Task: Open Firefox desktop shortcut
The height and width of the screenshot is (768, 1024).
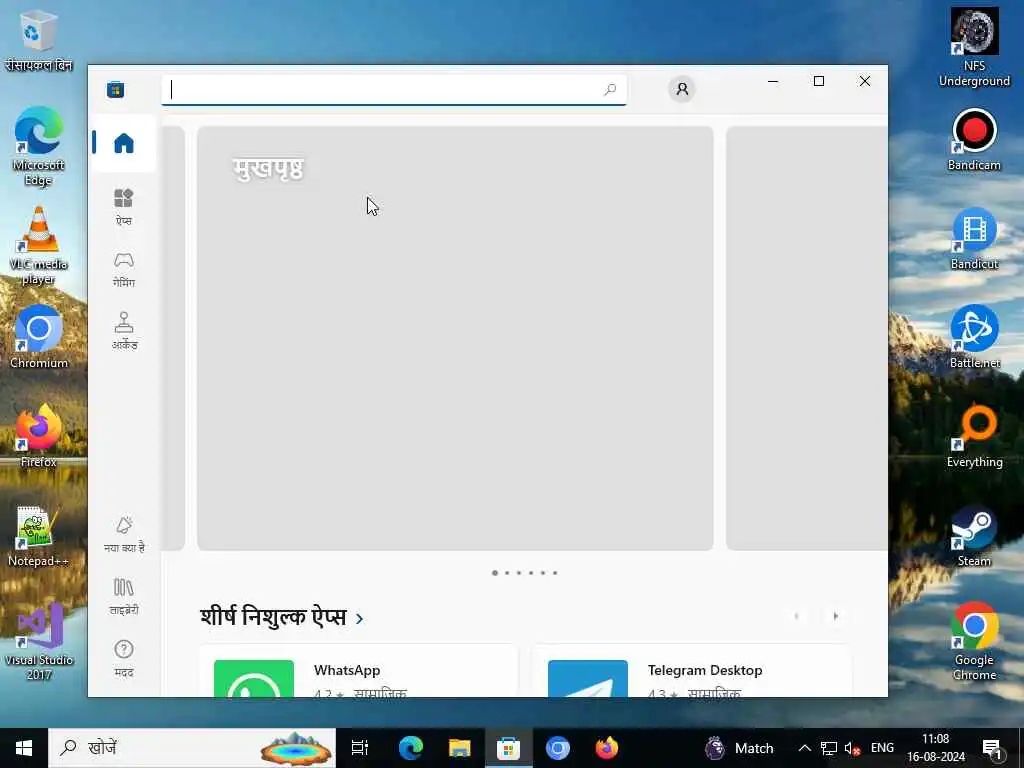Action: pos(39,436)
